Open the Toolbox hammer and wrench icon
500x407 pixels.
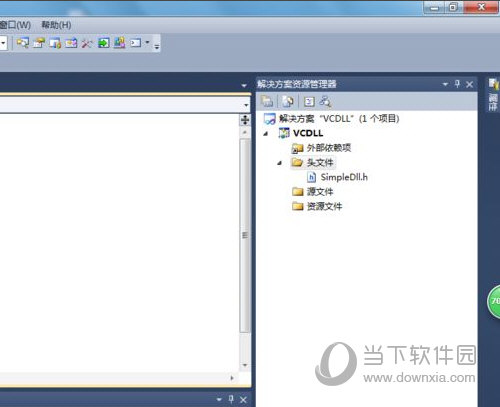pyautogui.click(x=87, y=43)
